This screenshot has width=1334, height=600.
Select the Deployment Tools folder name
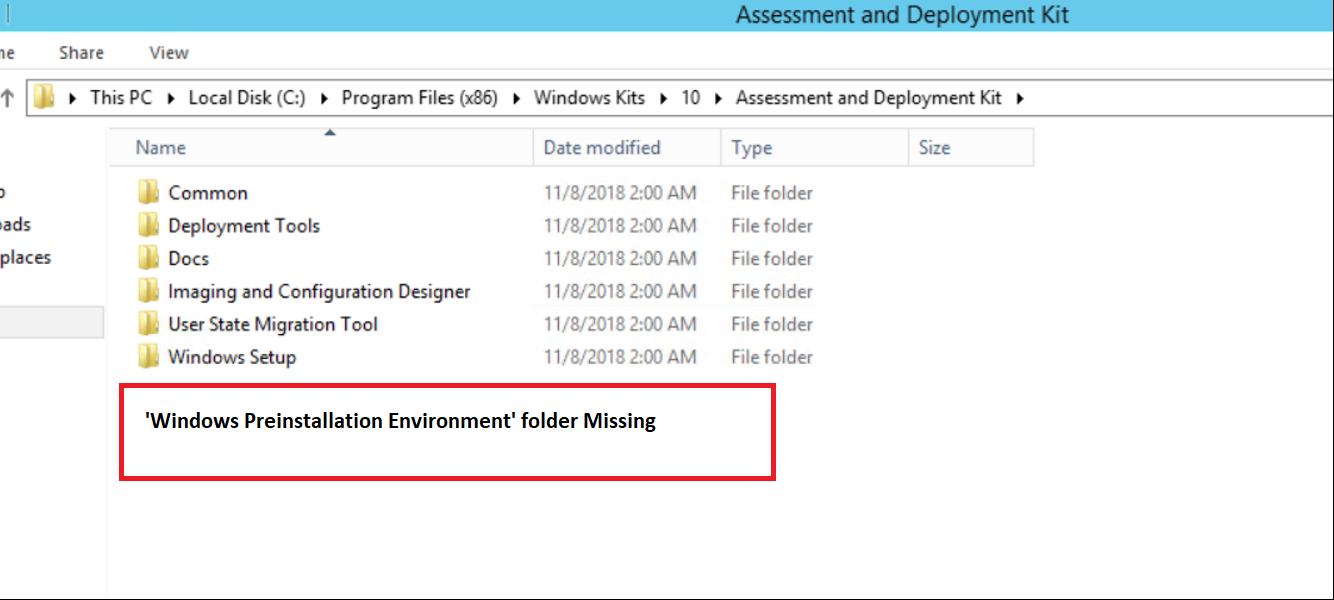pyautogui.click(x=244, y=226)
